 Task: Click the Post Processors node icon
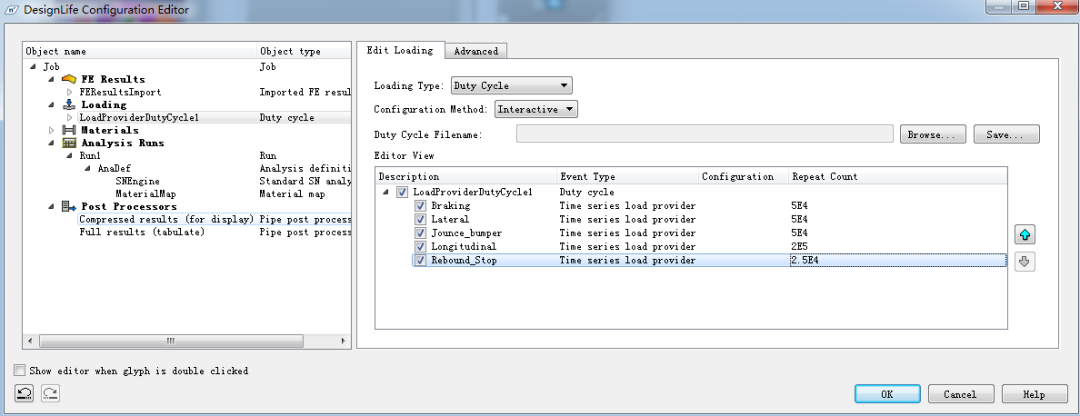(x=68, y=206)
